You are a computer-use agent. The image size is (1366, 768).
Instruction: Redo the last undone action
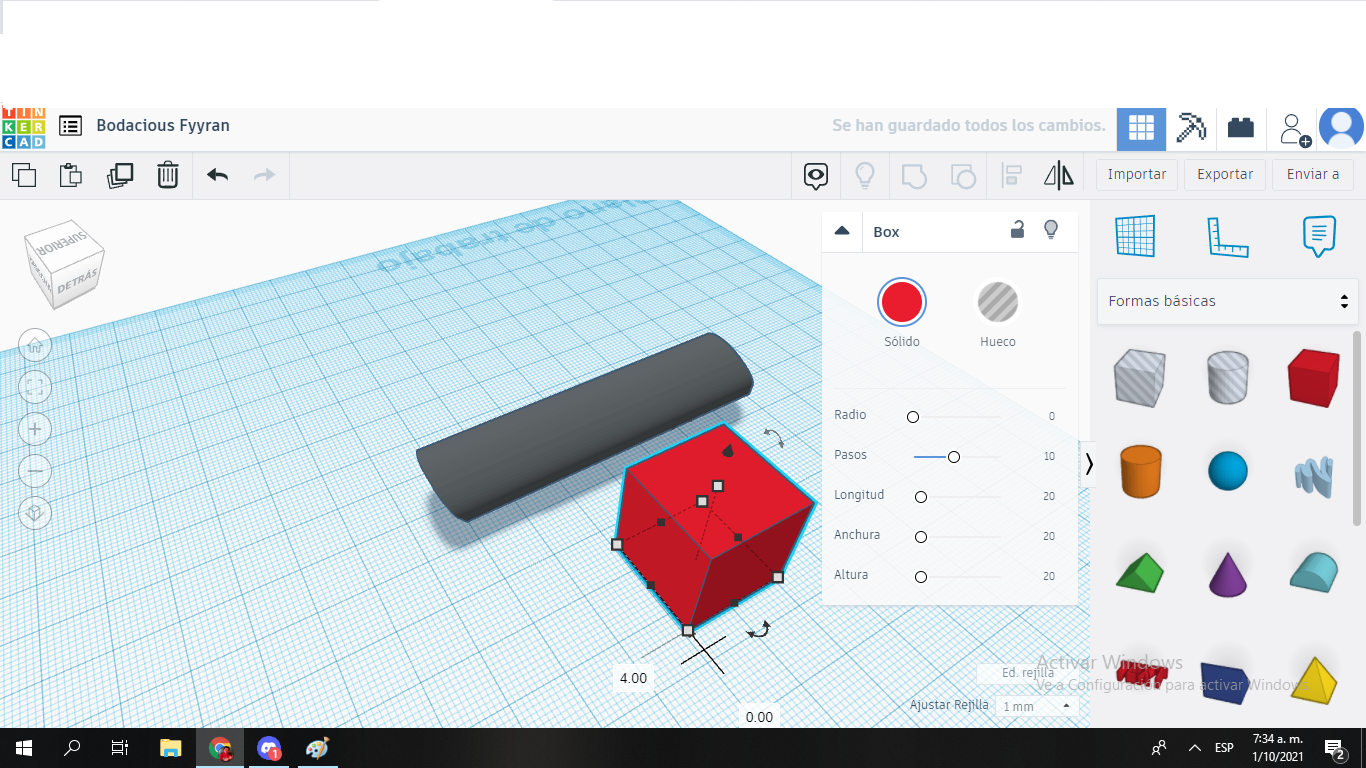tap(264, 175)
